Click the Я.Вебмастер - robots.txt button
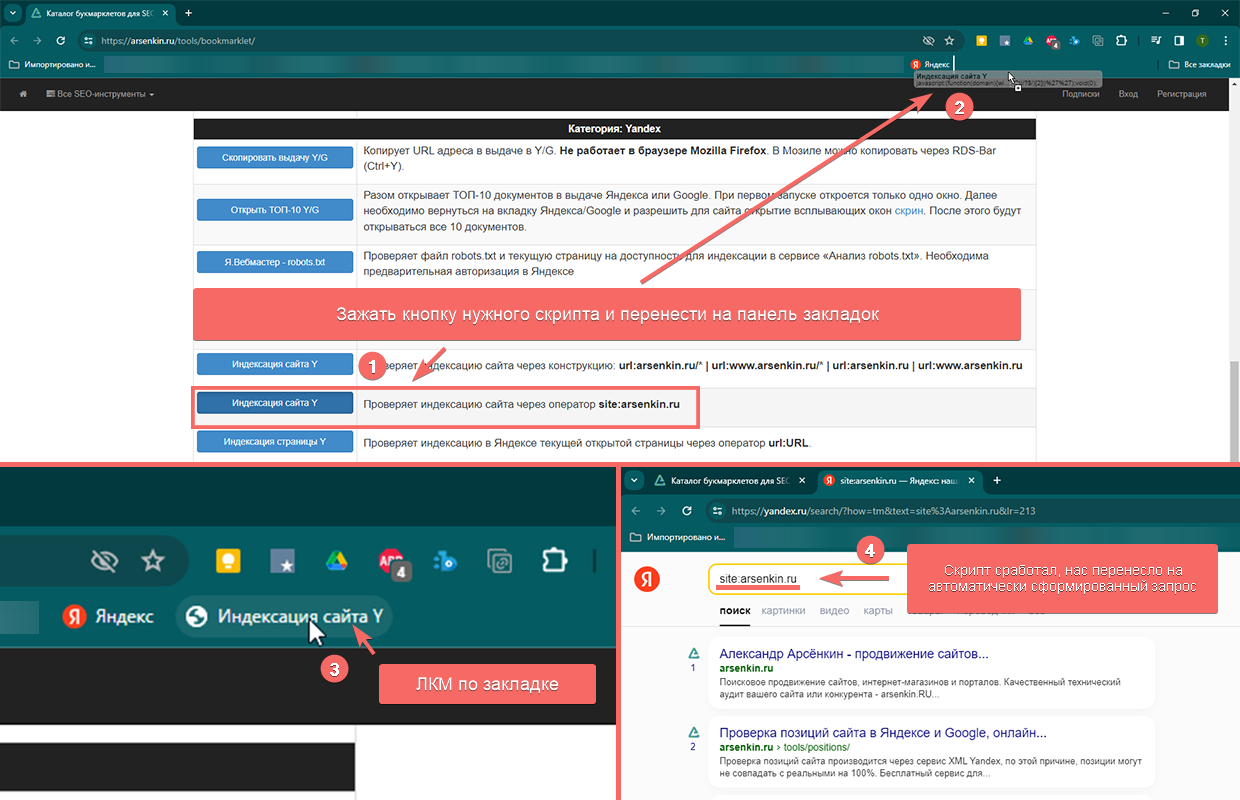Image resolution: width=1240 pixels, height=800 pixels. click(275, 262)
